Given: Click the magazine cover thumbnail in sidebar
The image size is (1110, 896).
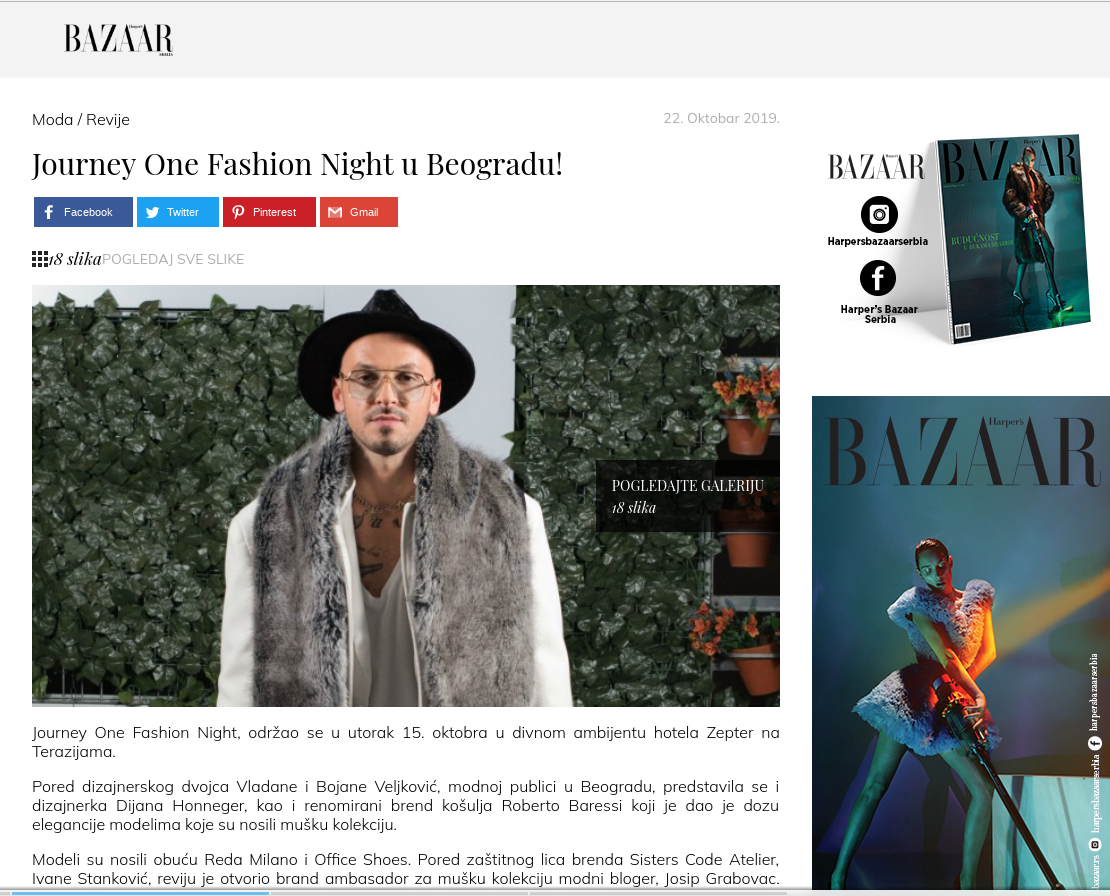Looking at the screenshot, I should [x=1014, y=237].
